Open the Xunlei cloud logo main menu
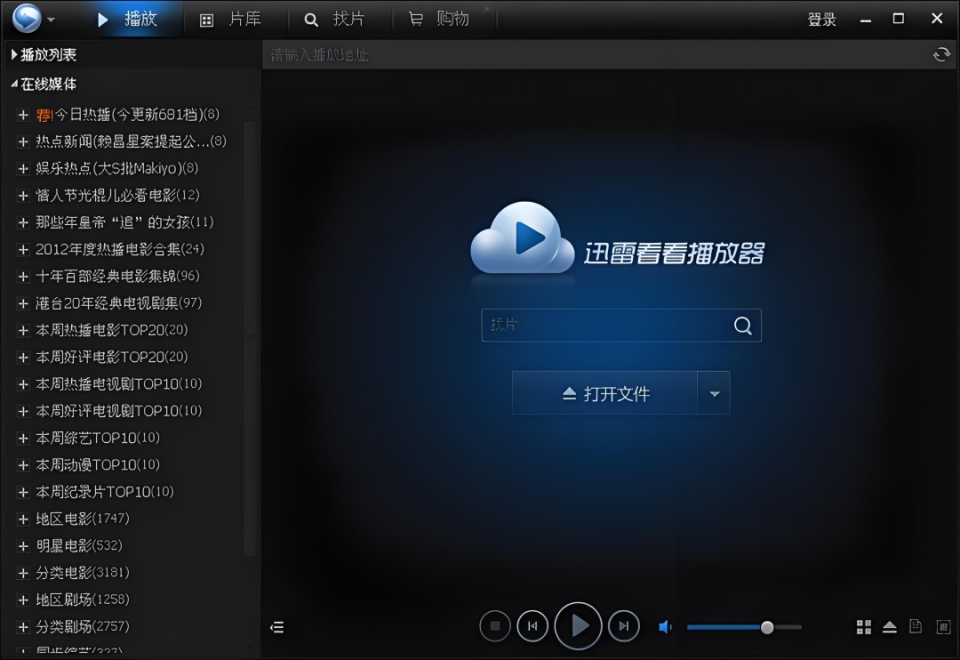This screenshot has height=660, width=960. [27, 18]
